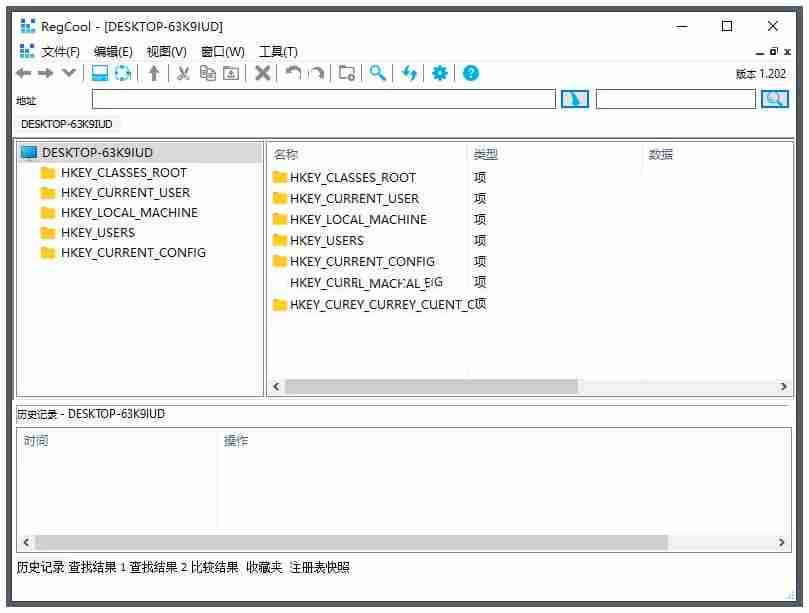Switch to the 查找结果 1 tab
809x613 pixels.
[x=97, y=568]
